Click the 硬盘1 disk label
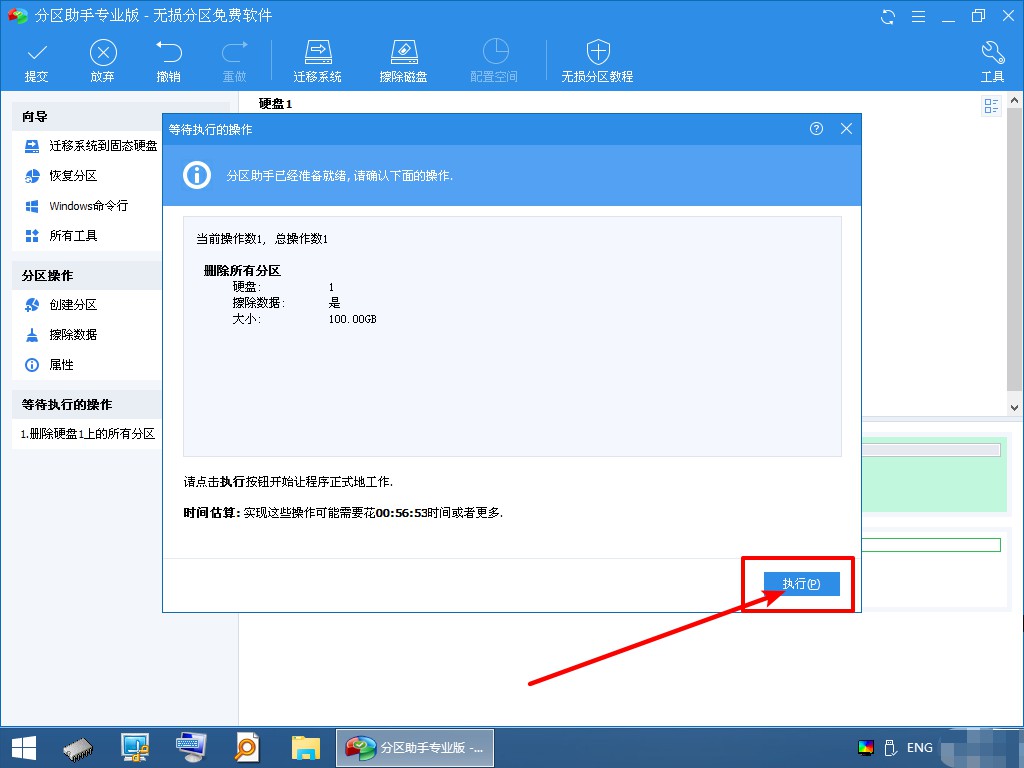The height and width of the screenshot is (768, 1024). click(x=276, y=104)
